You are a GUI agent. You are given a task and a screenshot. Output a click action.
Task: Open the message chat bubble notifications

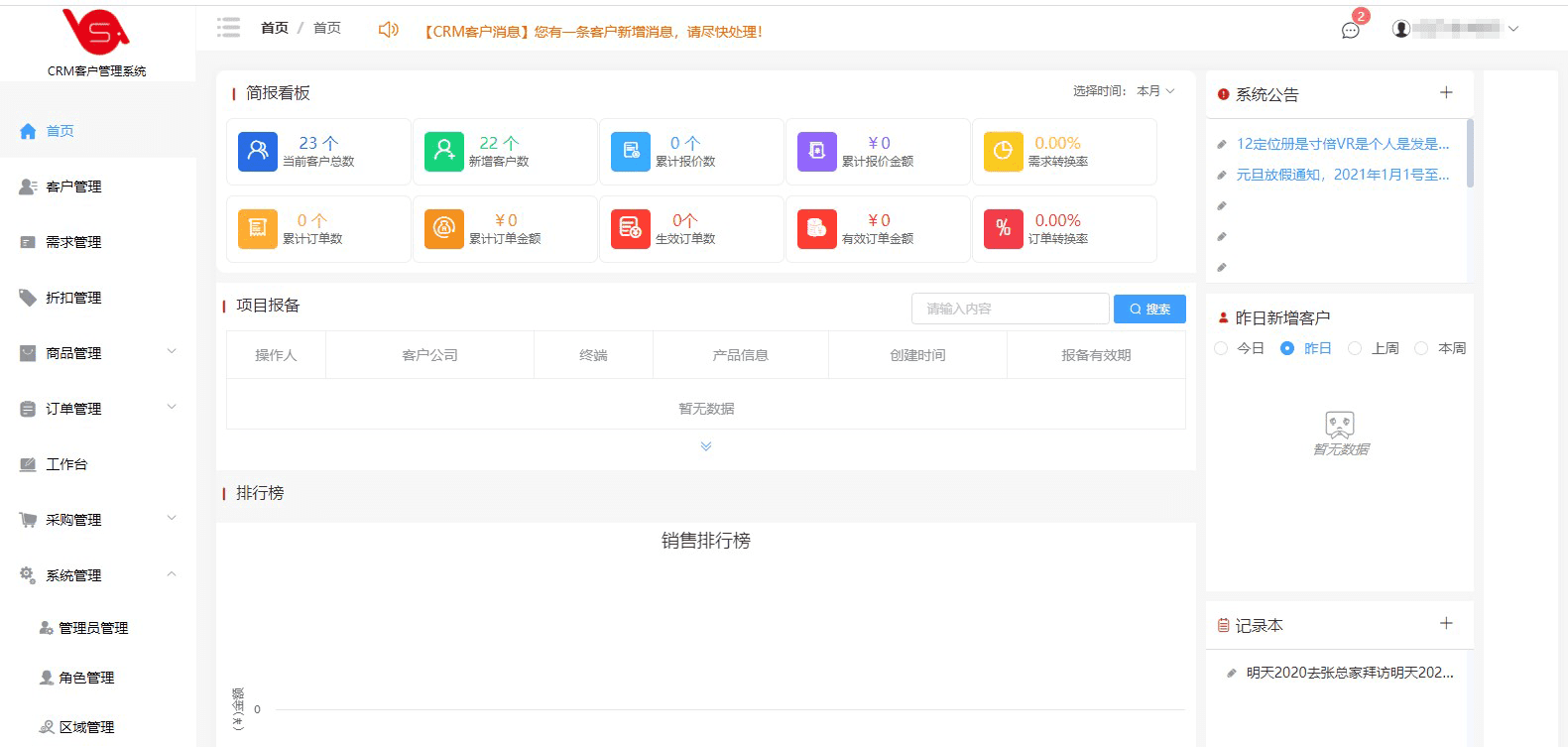click(1350, 30)
